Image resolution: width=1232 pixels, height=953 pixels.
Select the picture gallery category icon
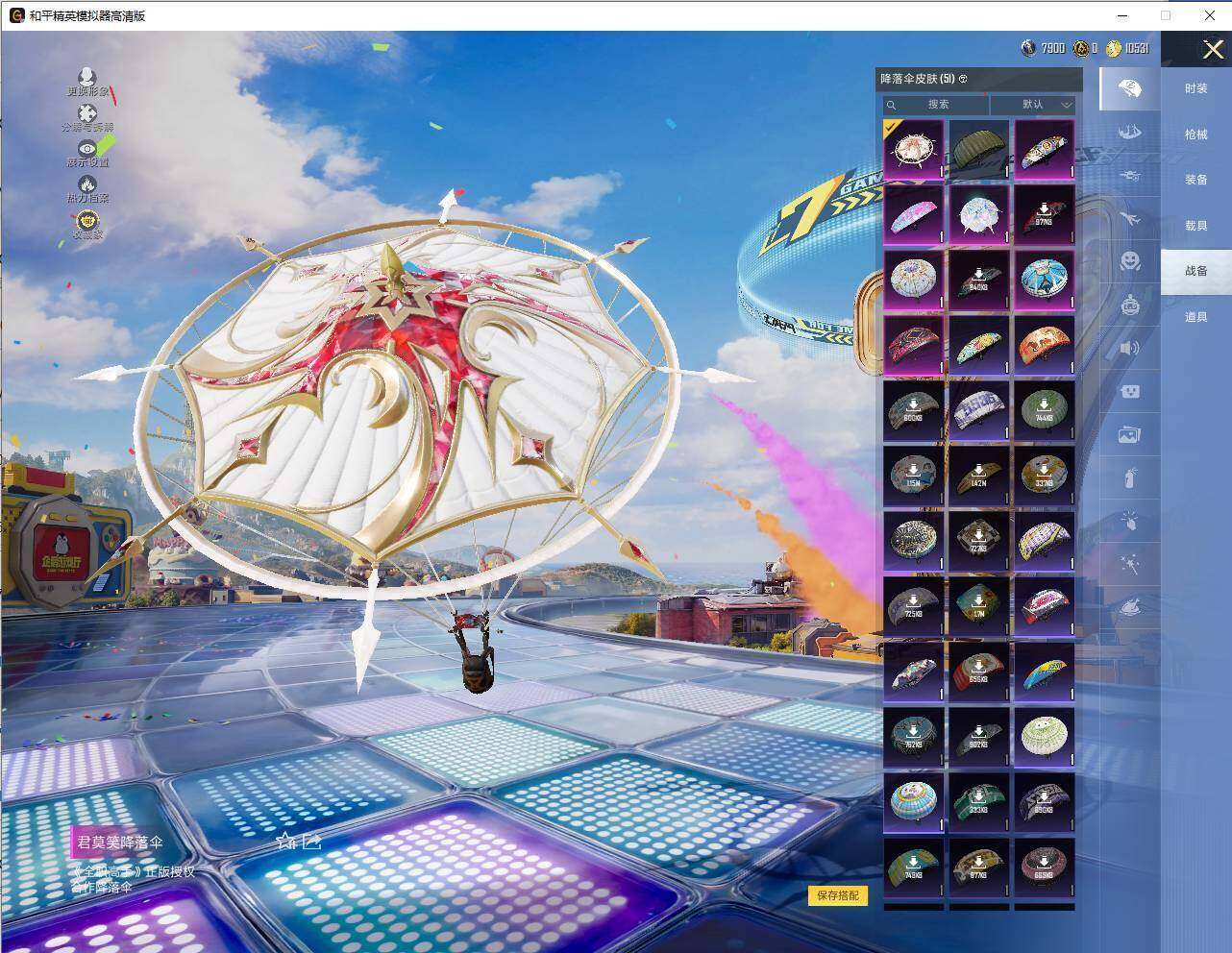click(1130, 435)
